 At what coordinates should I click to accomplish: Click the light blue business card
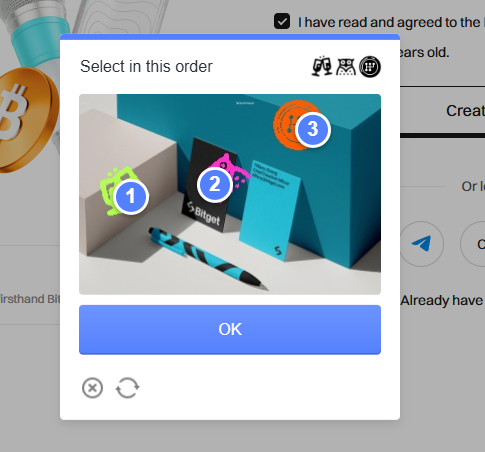click(x=268, y=211)
